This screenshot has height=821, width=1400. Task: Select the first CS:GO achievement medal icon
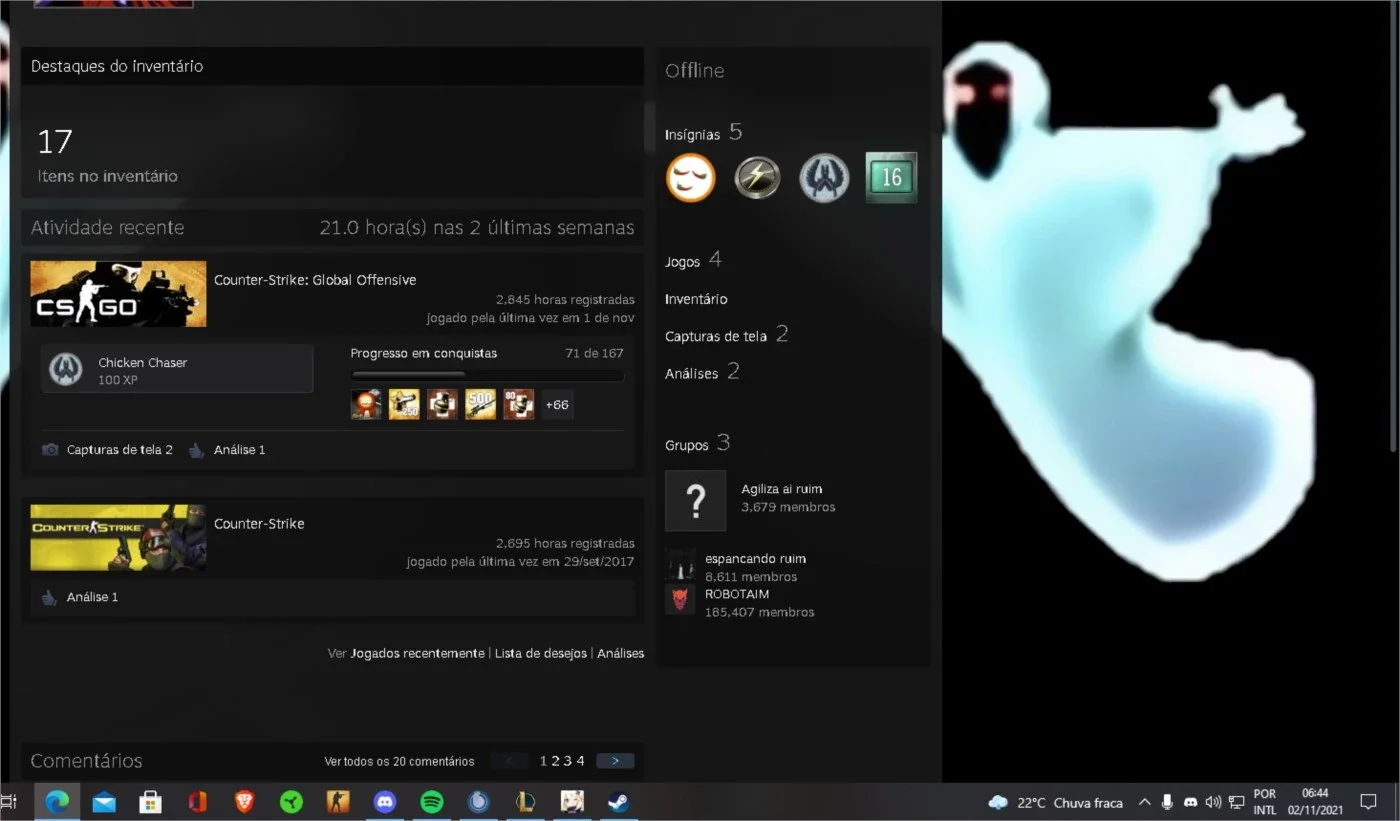(x=366, y=404)
